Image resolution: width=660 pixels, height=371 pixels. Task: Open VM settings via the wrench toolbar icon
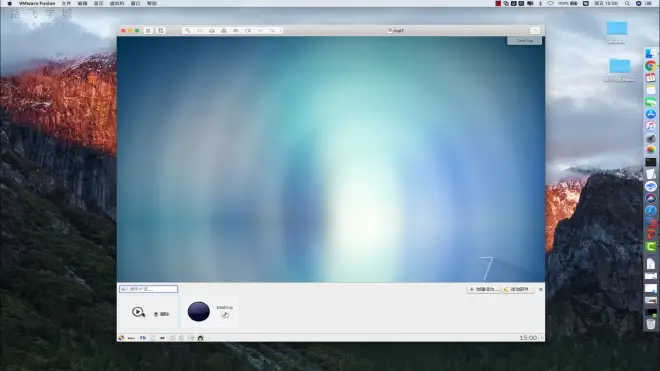tap(188, 31)
